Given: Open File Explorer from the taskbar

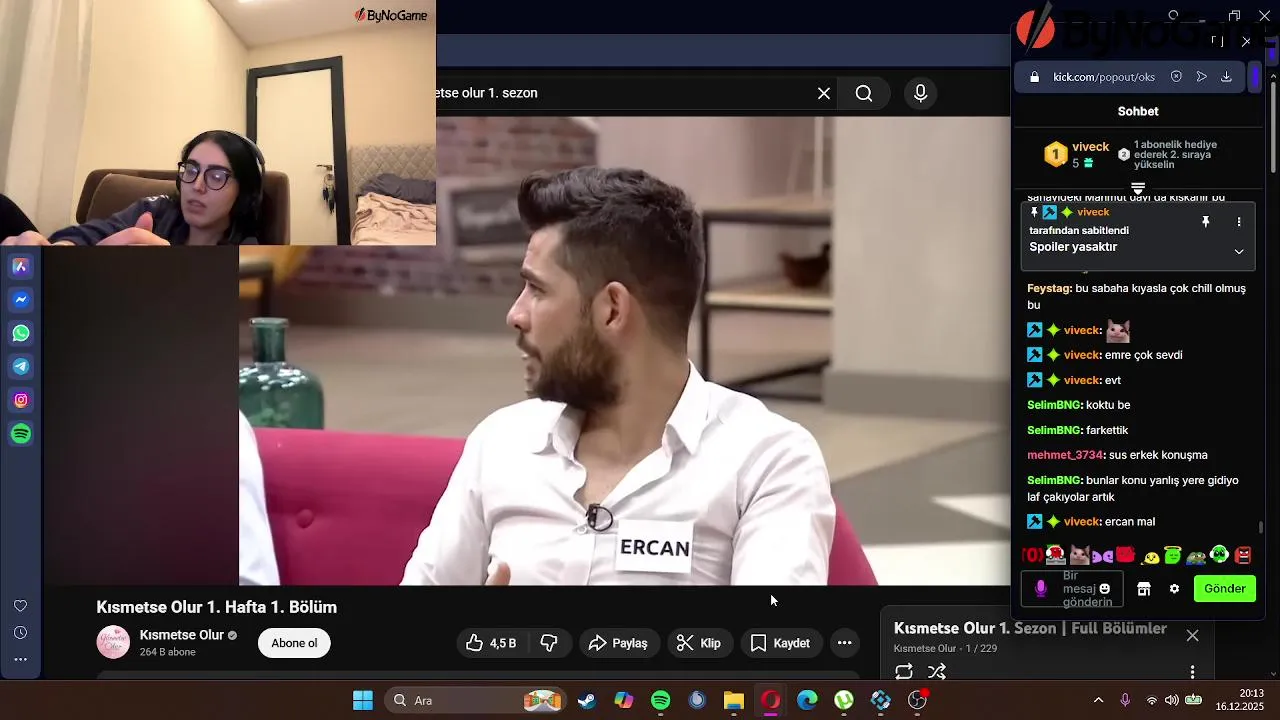Looking at the screenshot, I should click(734, 700).
